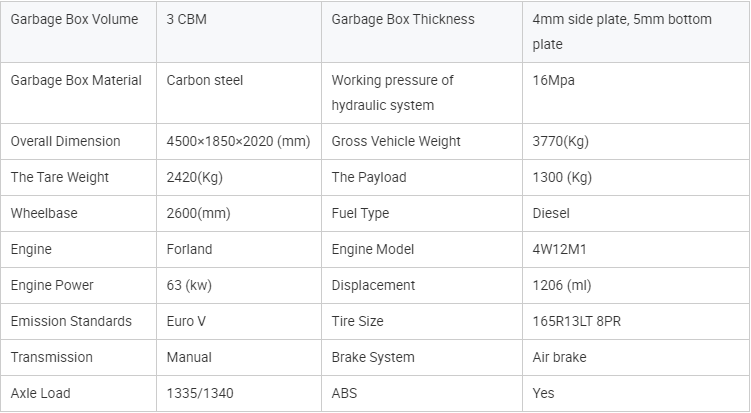
Task: Click the Carbon steel material value
Action: point(205,80)
